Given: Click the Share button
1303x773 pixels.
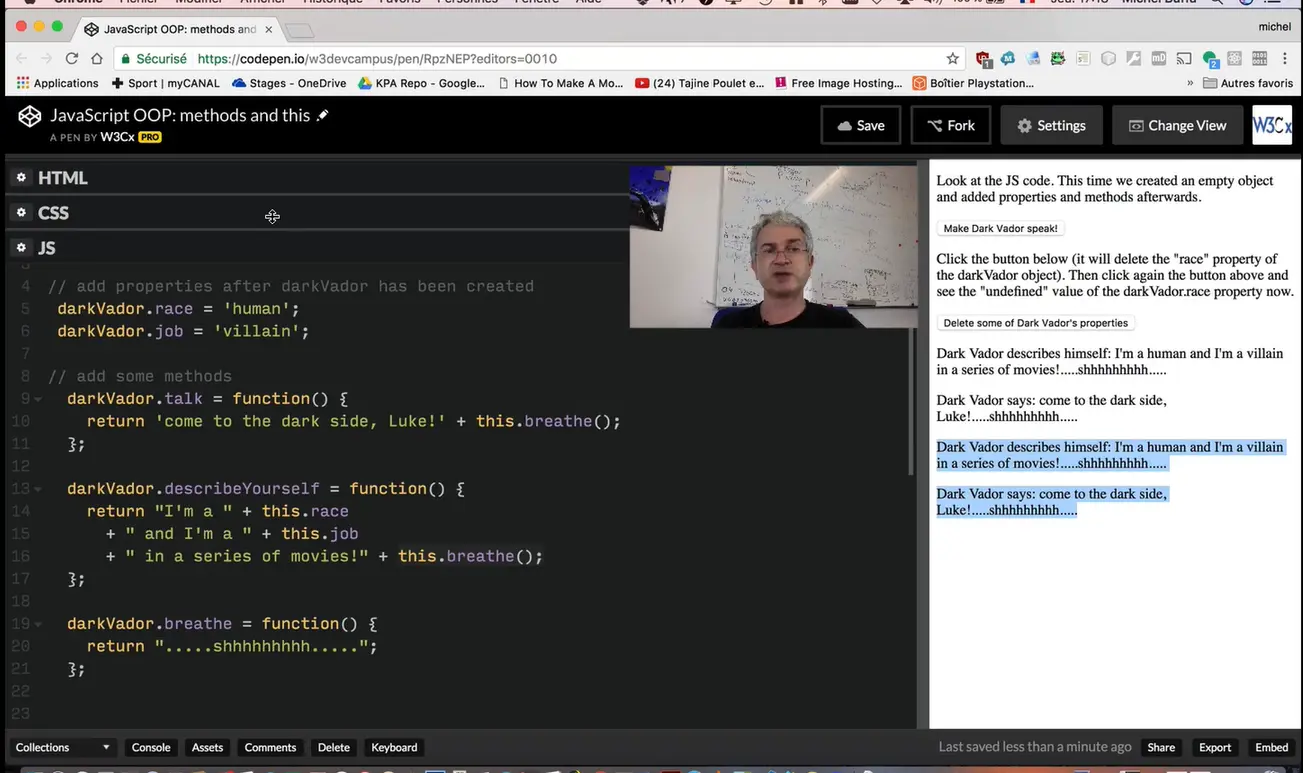Looking at the screenshot, I should pos(1161,747).
